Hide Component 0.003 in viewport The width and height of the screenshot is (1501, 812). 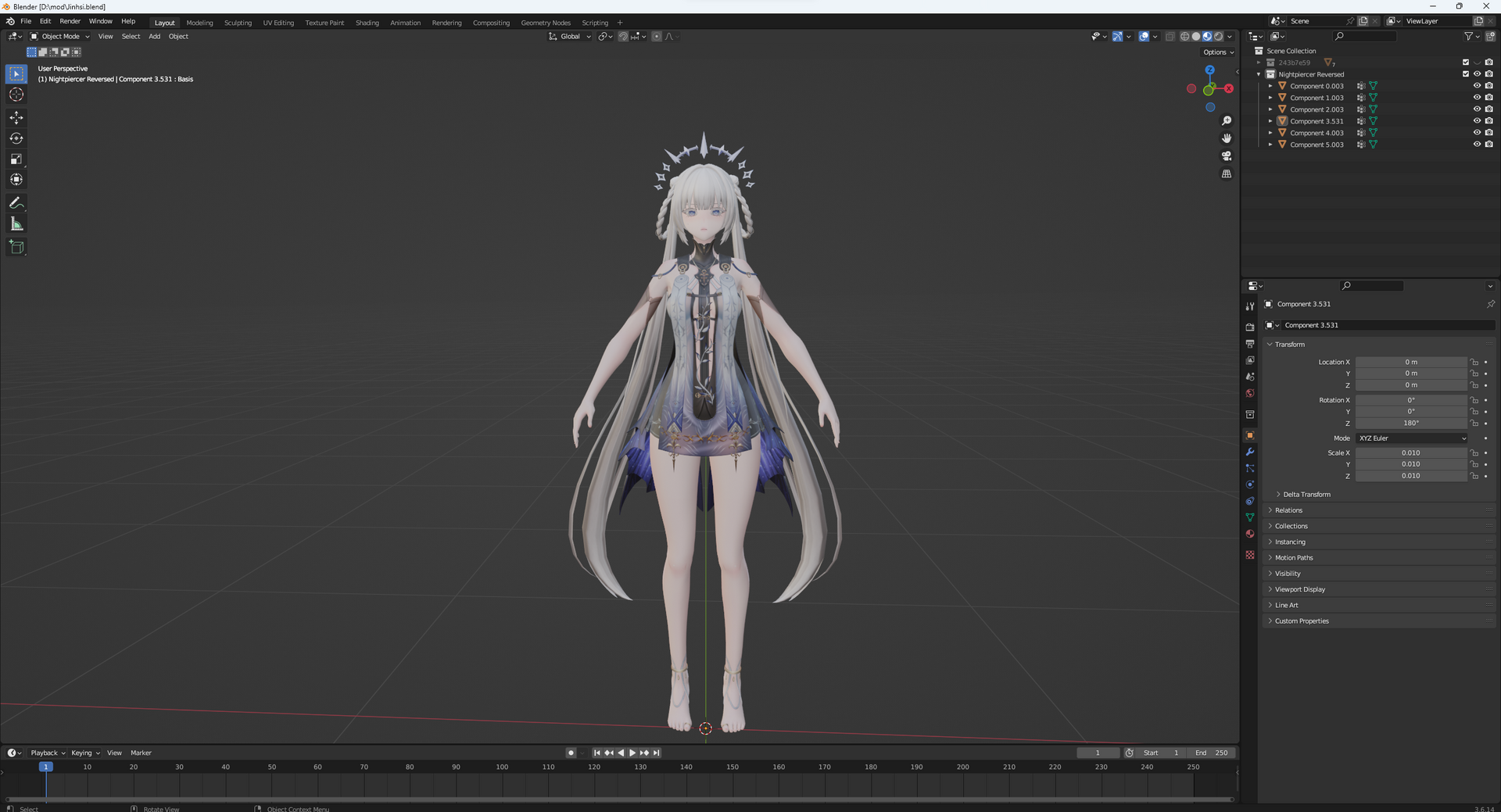pyautogui.click(x=1477, y=86)
